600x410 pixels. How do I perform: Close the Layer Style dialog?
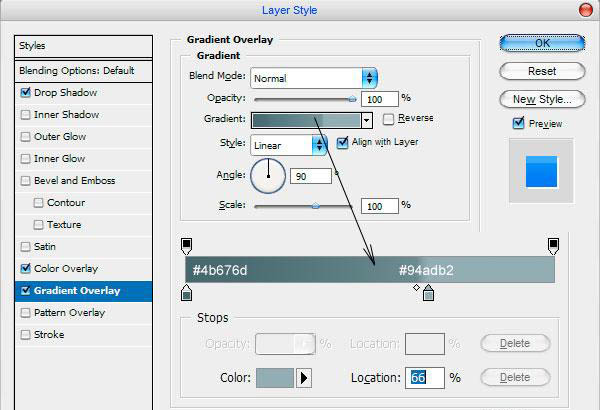pyautogui.click(x=585, y=10)
